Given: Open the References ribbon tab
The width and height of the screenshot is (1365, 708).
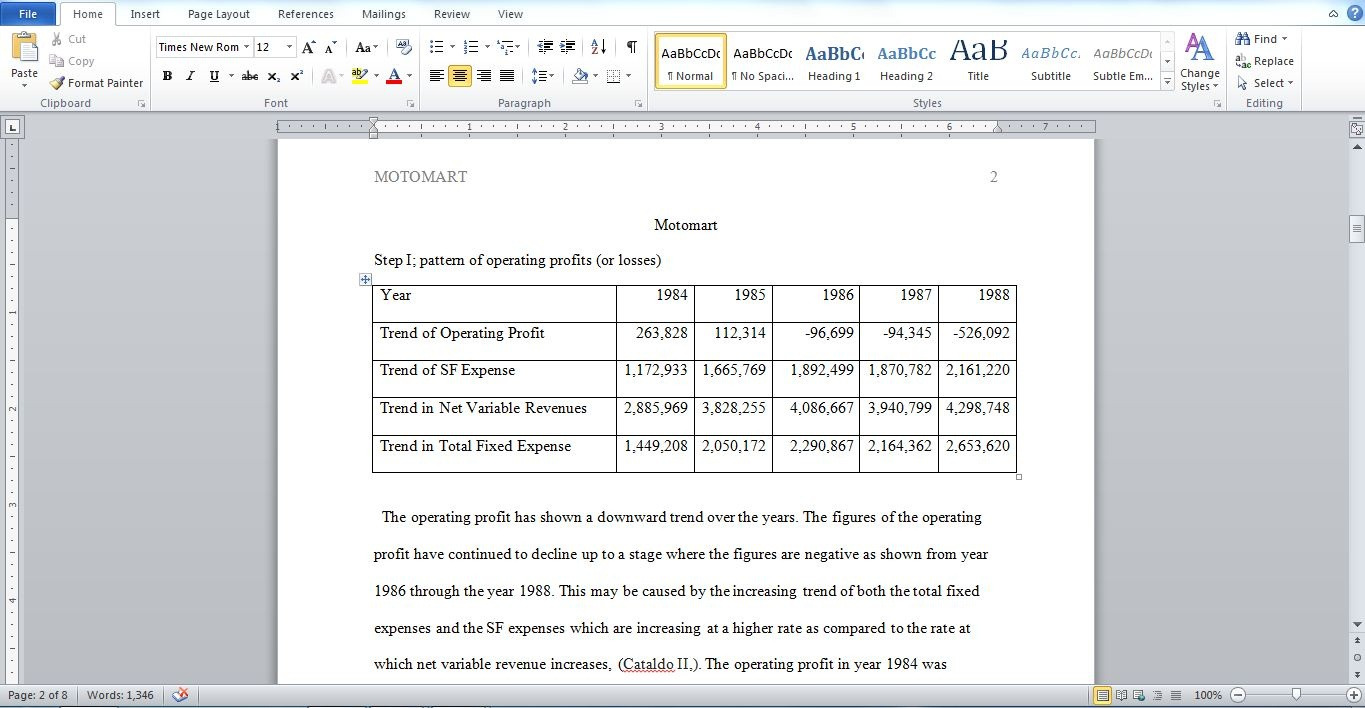Looking at the screenshot, I should click(x=306, y=14).
